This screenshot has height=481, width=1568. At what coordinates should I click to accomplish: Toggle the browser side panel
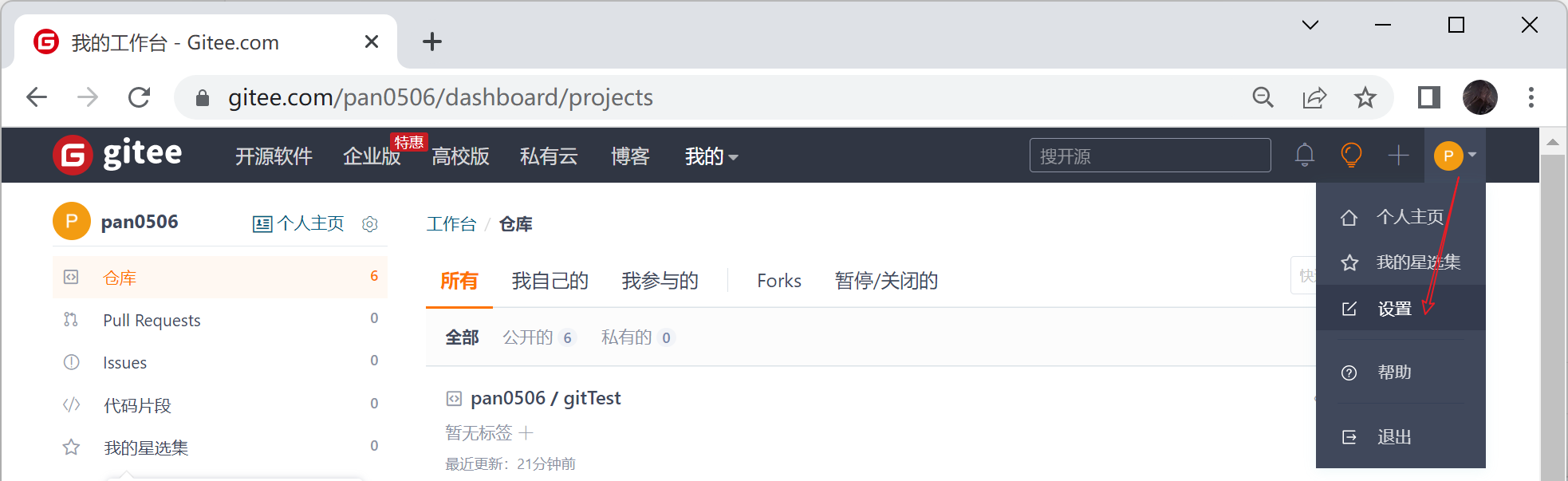[x=1428, y=97]
